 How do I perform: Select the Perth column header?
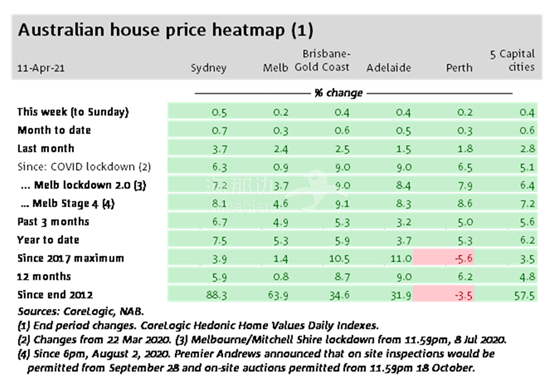[459, 68]
